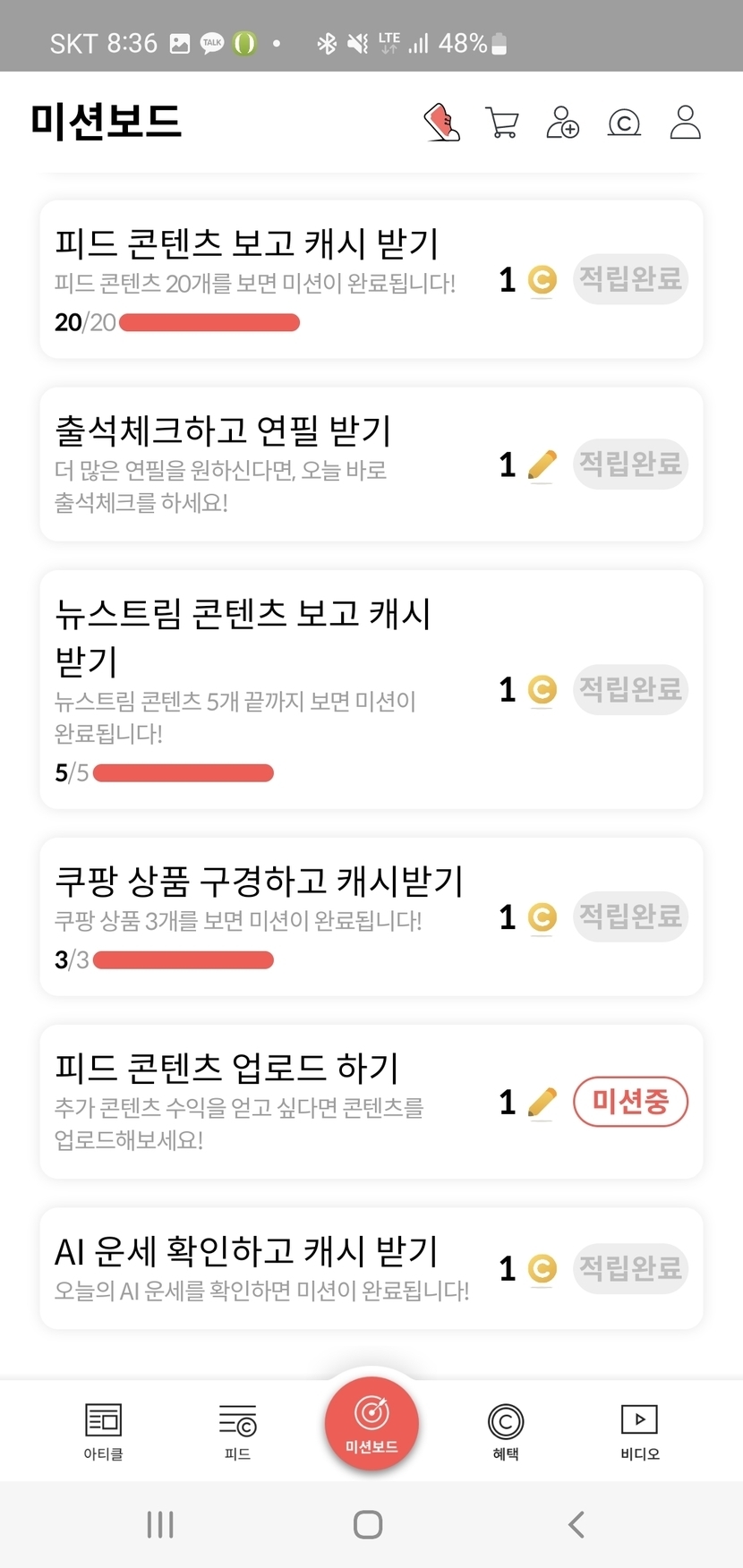Select the 미션보드 center tab button
743x1568 pixels.
371,1423
